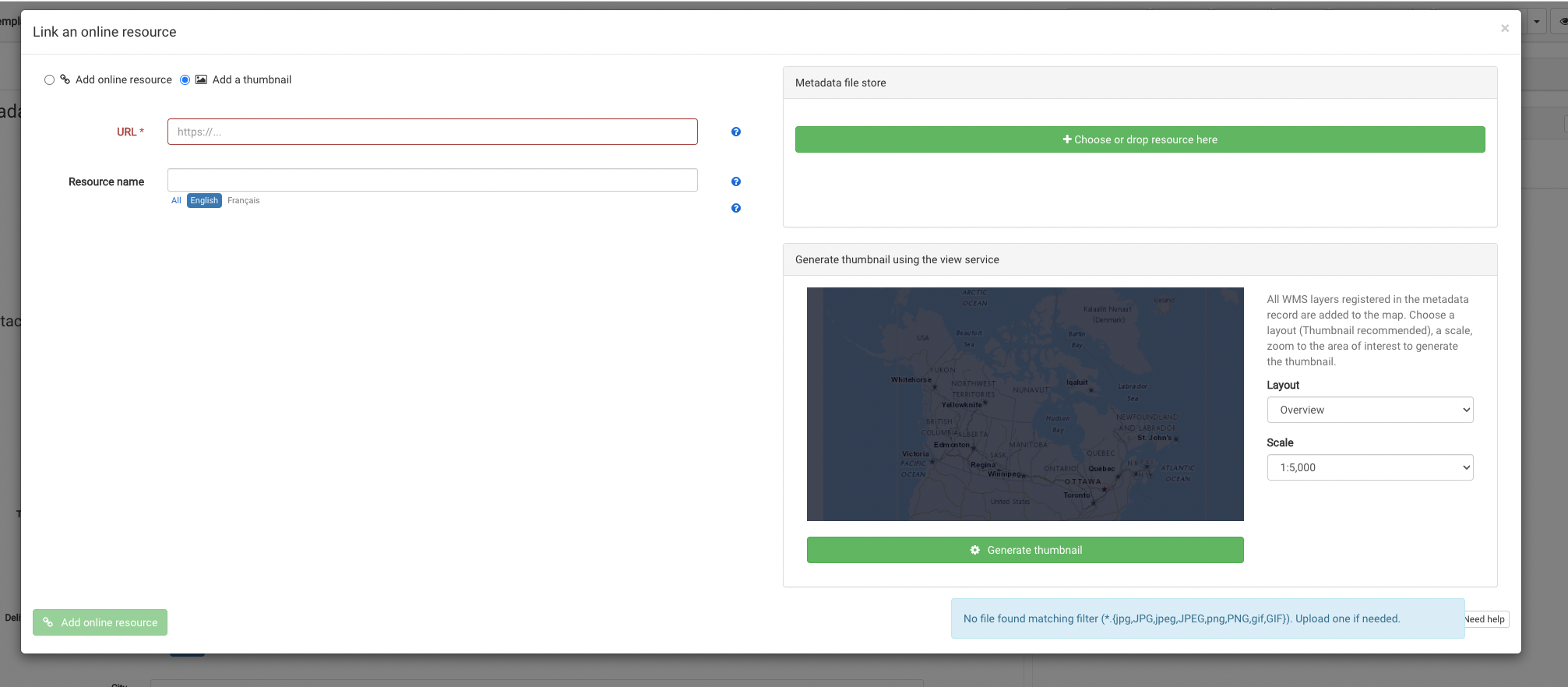Click the Canada map preview
The image size is (1568, 687).
(x=1025, y=404)
